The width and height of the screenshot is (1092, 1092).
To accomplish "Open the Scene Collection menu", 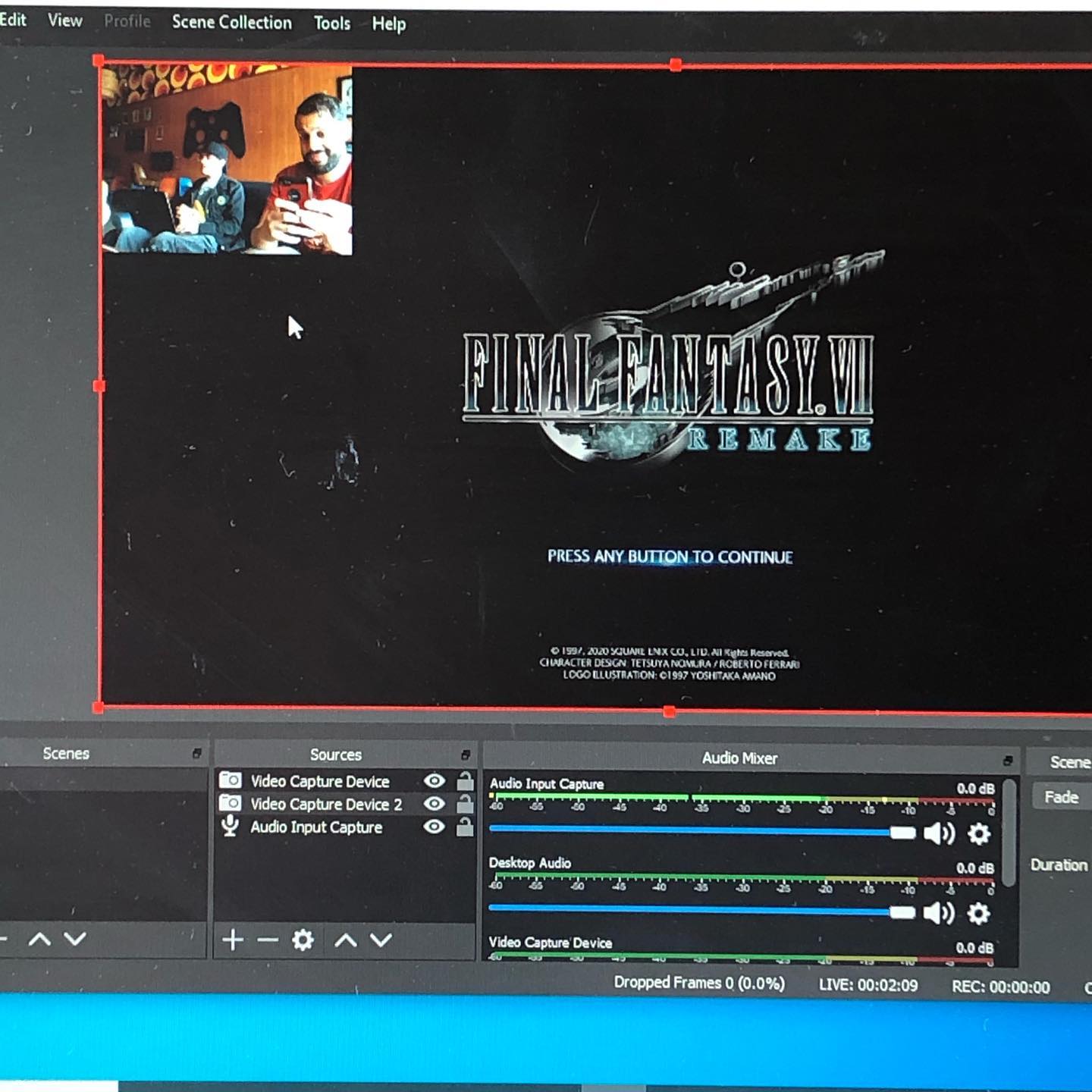I will (x=232, y=23).
